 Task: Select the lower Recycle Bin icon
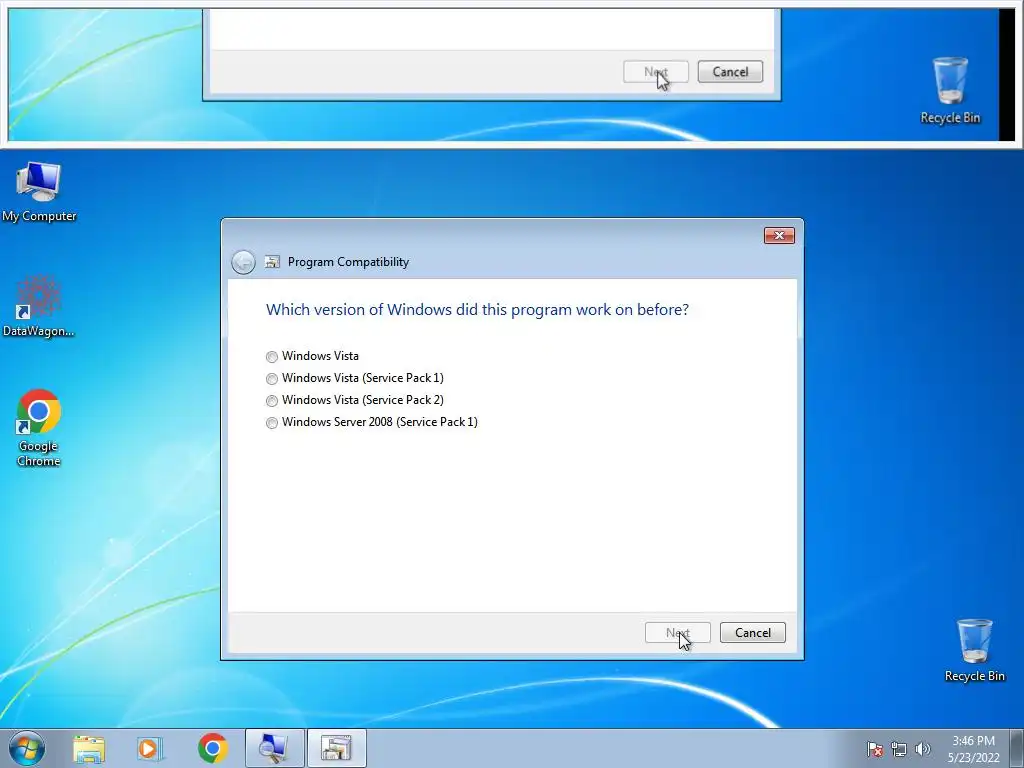coord(974,650)
